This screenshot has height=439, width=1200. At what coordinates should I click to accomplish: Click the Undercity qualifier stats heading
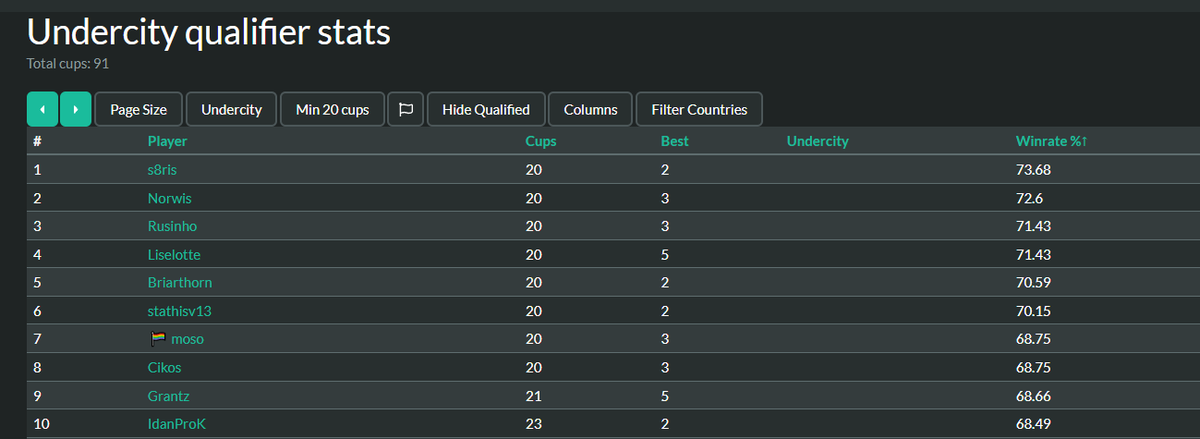[x=208, y=32]
